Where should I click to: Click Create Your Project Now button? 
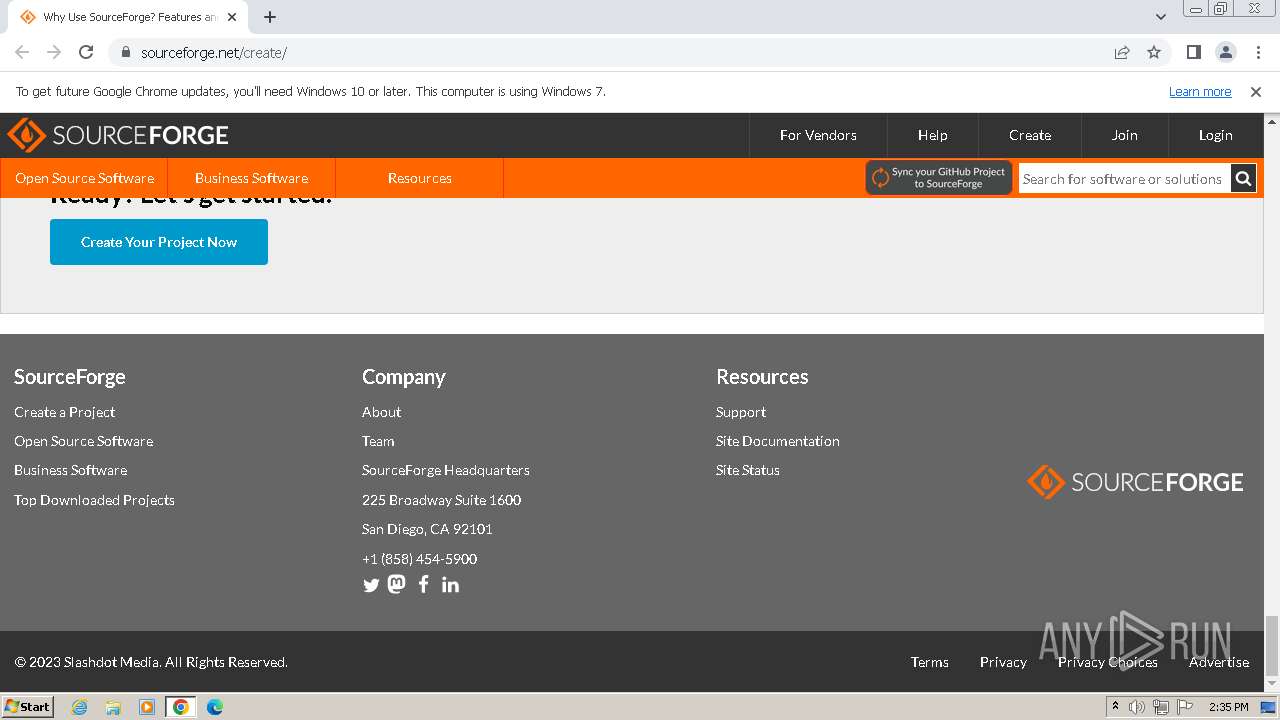[159, 242]
